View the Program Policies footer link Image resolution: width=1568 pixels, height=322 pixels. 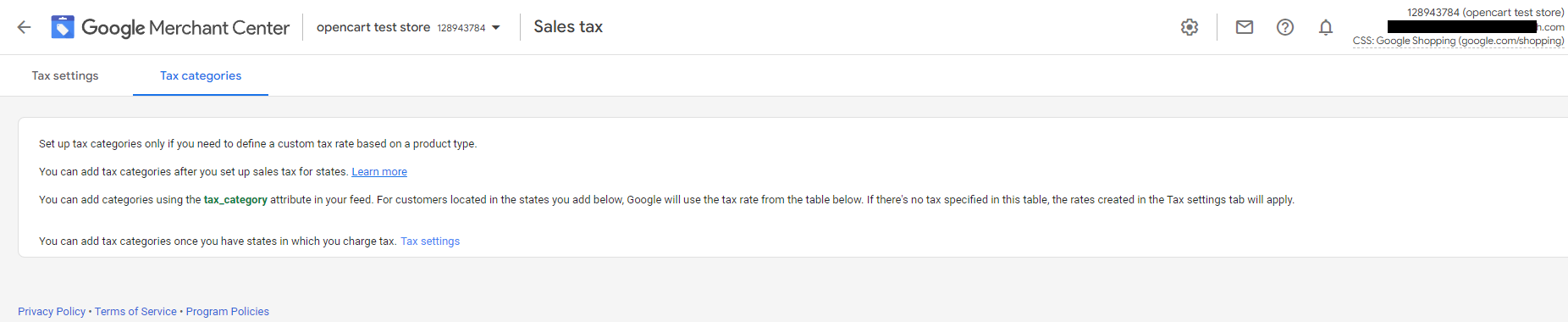228,312
